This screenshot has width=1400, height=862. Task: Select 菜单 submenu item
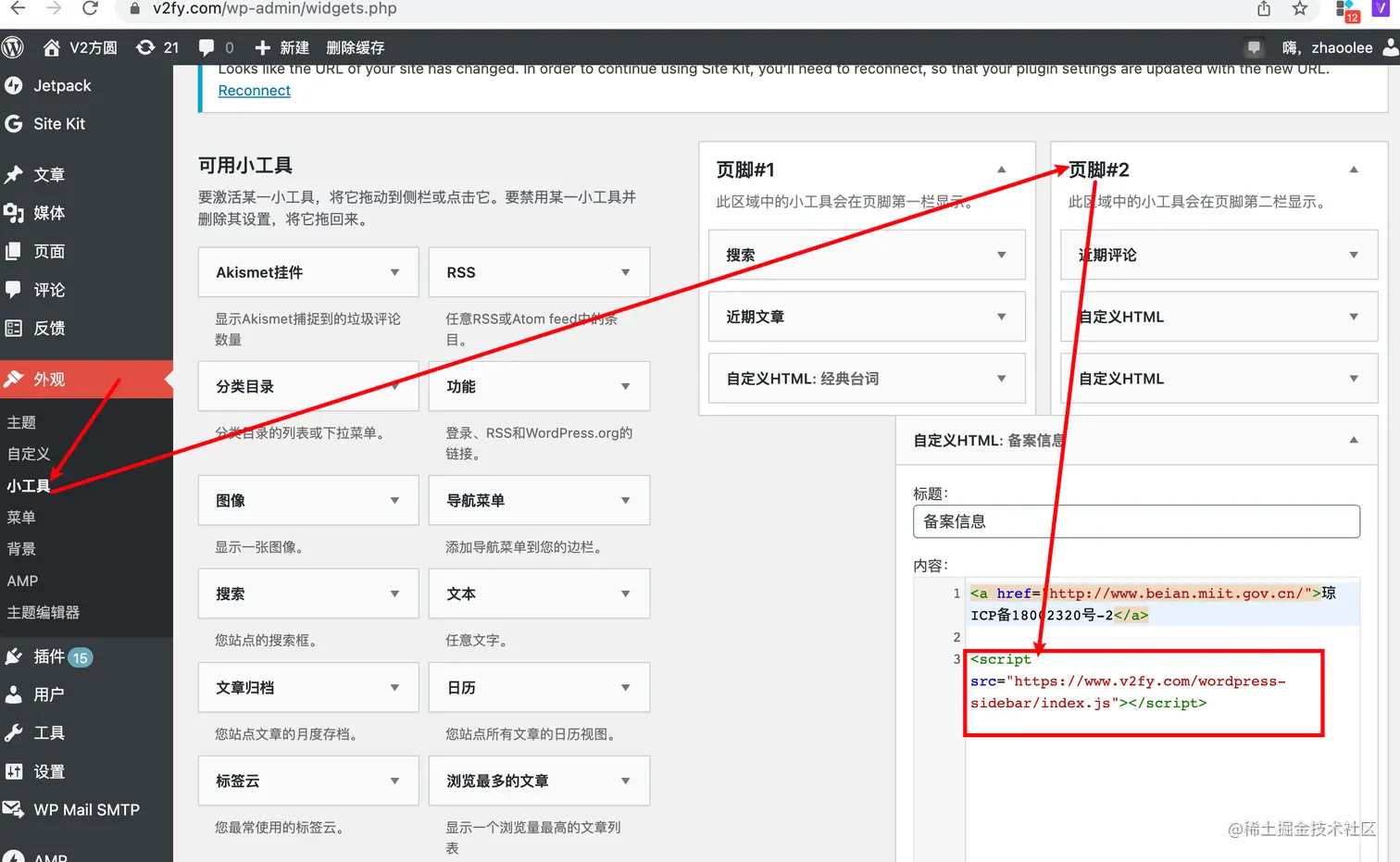coord(21,518)
